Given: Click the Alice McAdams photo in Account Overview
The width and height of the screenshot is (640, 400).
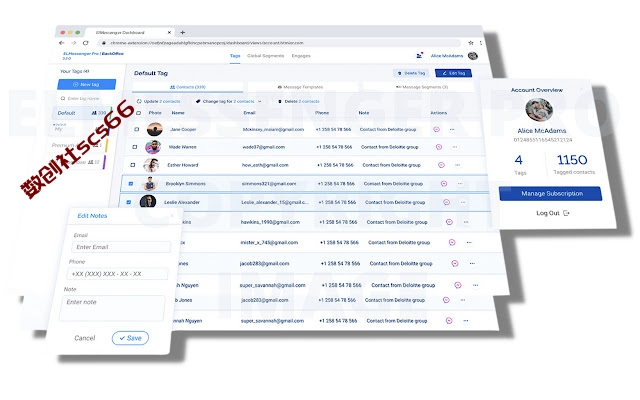Looking at the screenshot, I should point(539,110).
